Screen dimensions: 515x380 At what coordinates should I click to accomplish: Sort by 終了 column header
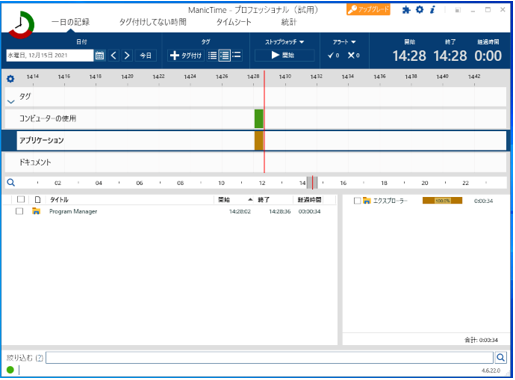[263, 200]
